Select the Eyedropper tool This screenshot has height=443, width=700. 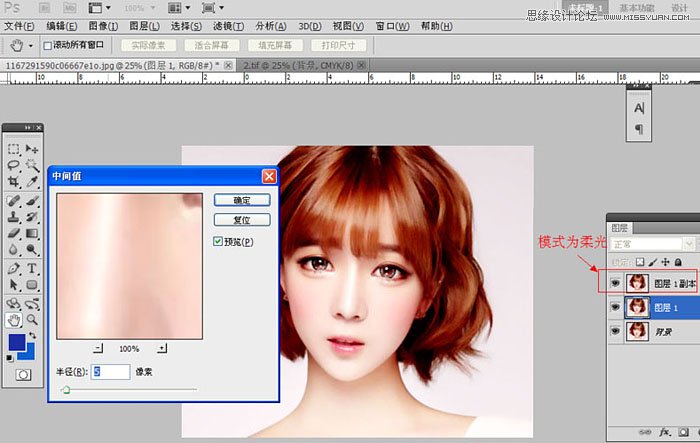pos(32,183)
